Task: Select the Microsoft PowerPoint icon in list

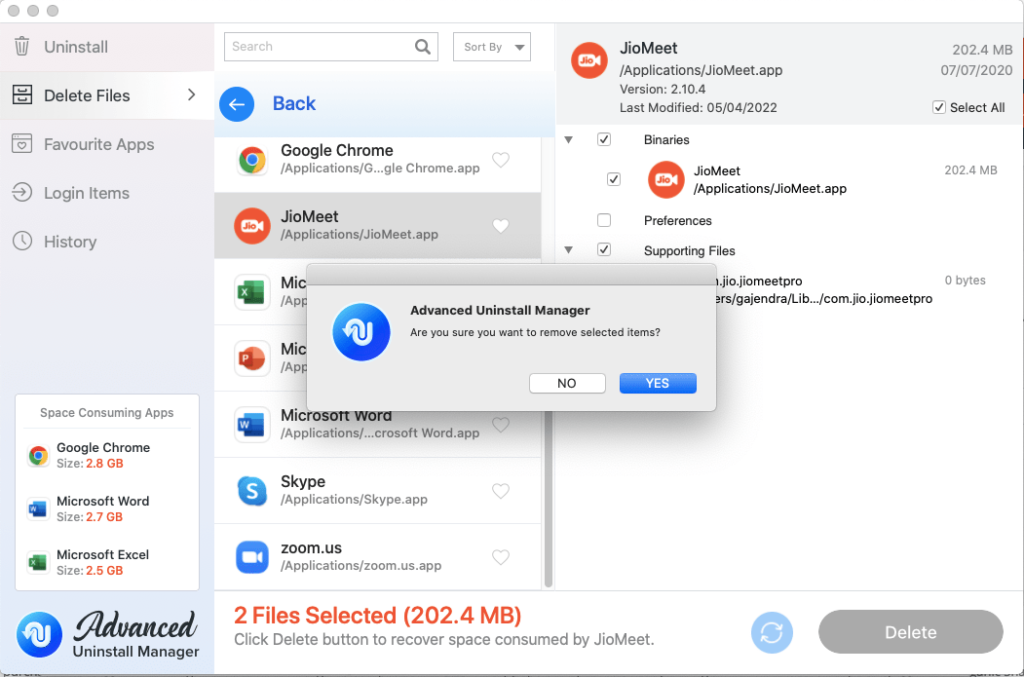Action: (x=252, y=358)
